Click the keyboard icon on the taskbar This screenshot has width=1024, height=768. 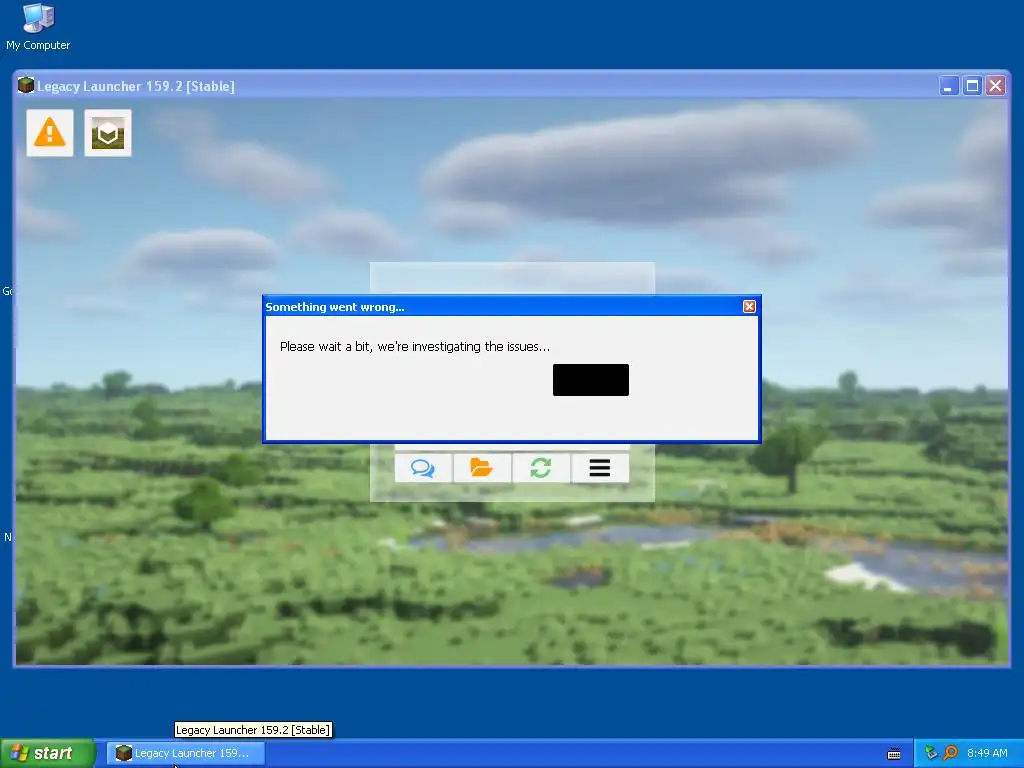(894, 754)
